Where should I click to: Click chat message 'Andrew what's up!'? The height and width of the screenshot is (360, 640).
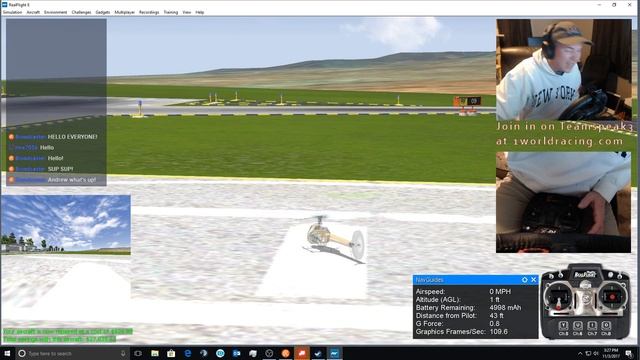click(72, 180)
